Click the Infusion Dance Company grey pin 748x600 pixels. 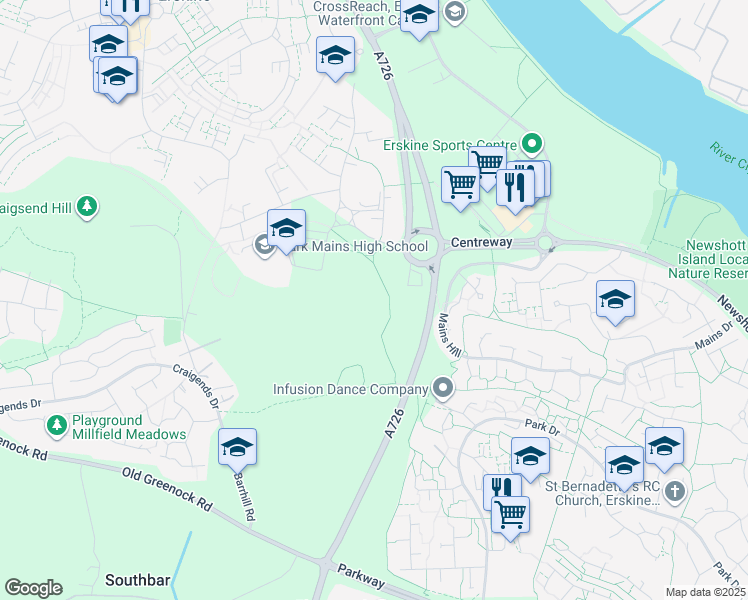[x=443, y=389]
